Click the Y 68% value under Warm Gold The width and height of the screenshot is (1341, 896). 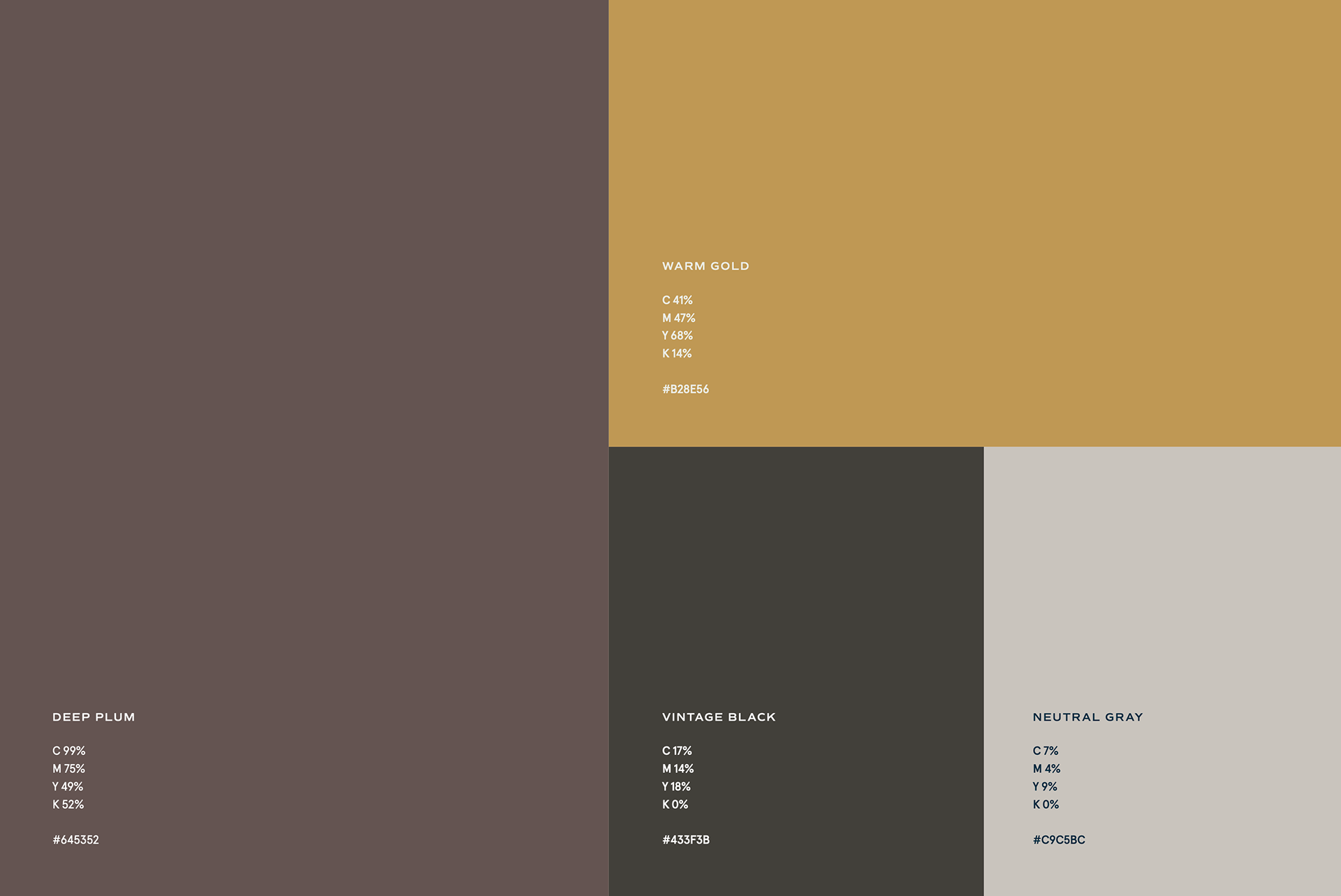pos(677,336)
